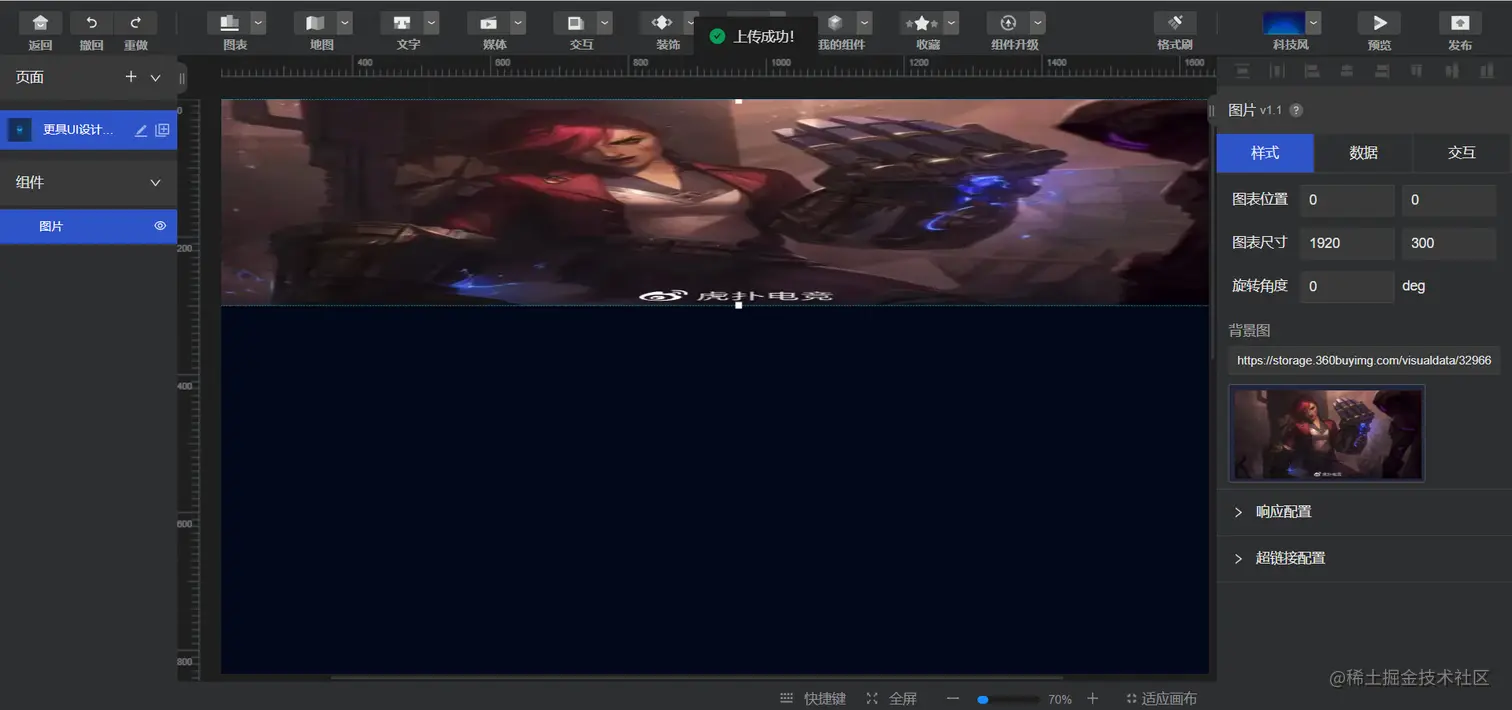Click the left panel collapse handle

[x=182, y=77]
